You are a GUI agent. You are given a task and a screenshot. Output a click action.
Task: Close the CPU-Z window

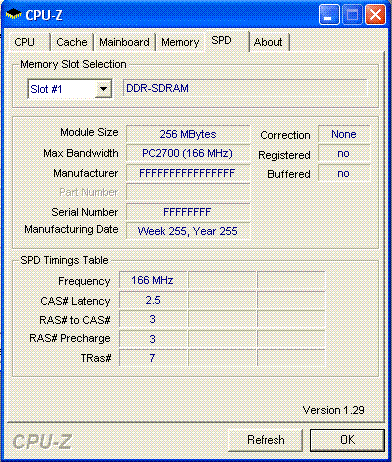375,15
